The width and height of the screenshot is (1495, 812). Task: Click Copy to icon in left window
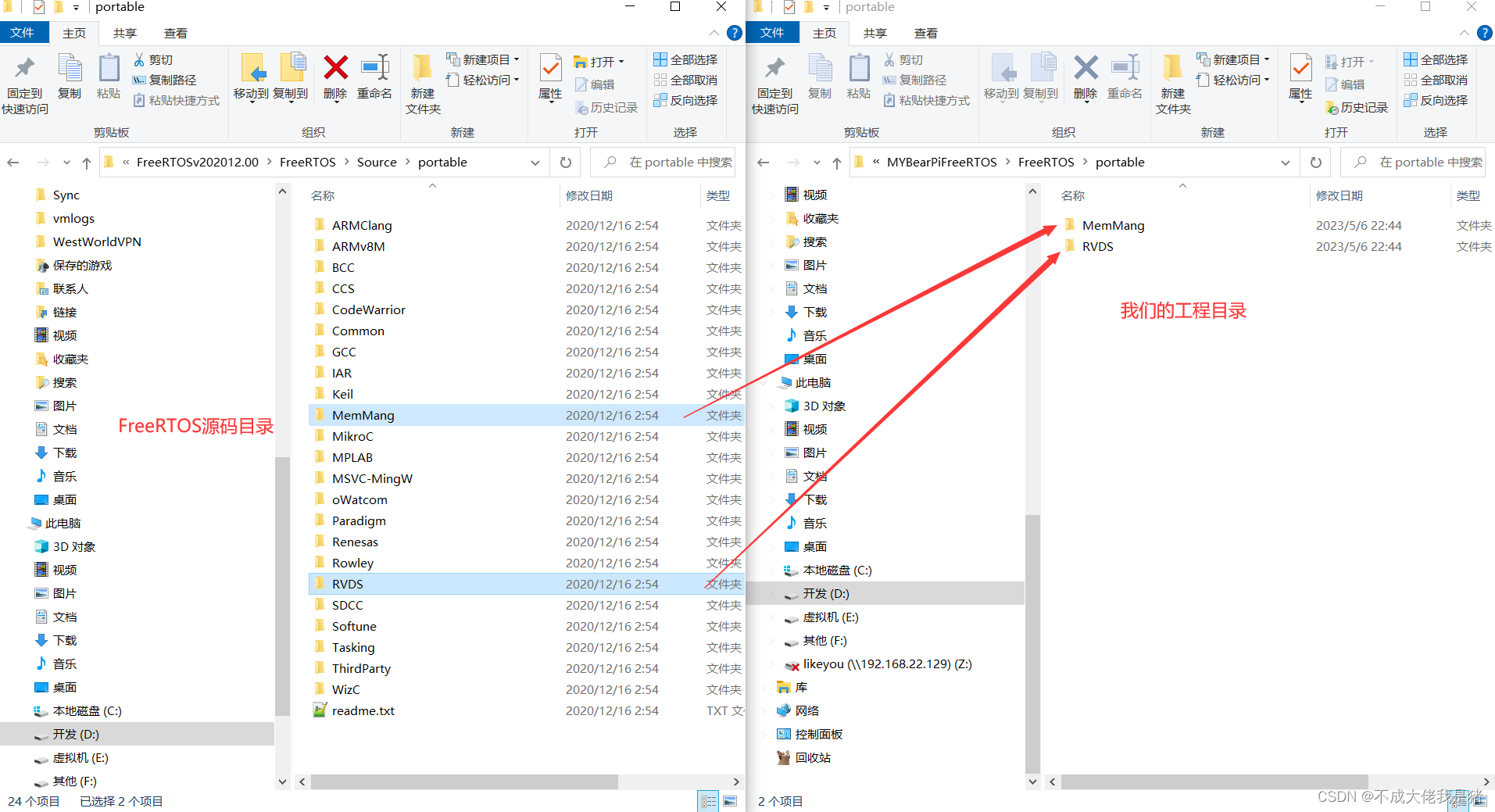tap(291, 77)
